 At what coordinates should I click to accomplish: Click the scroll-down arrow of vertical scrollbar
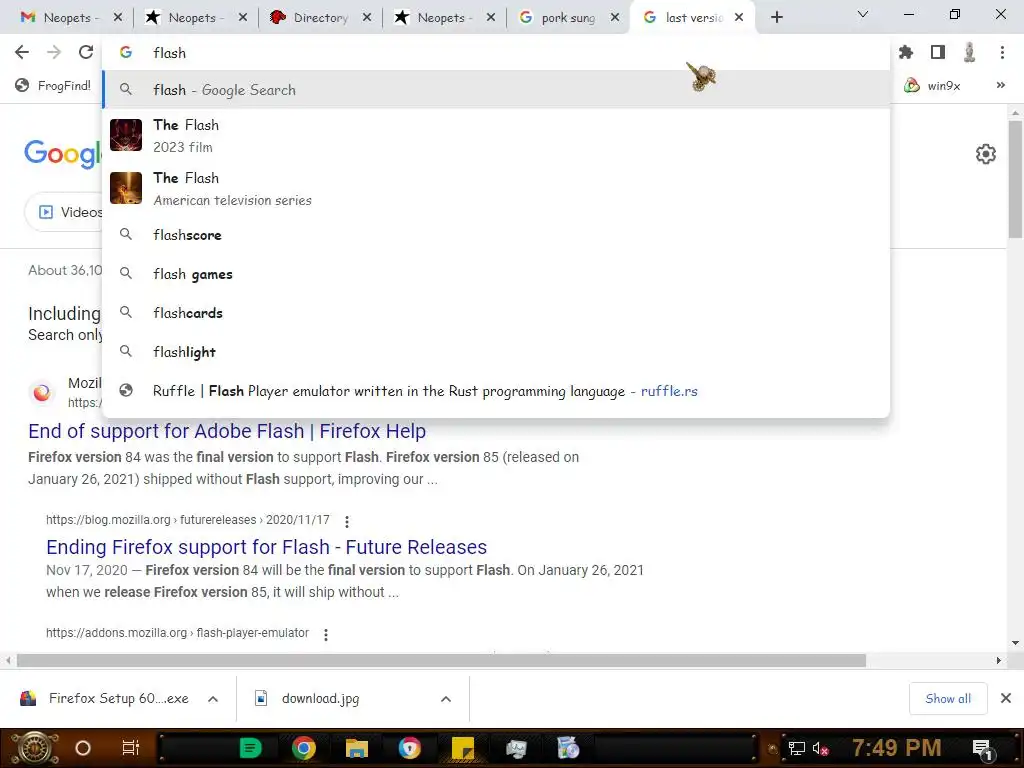(1015, 643)
